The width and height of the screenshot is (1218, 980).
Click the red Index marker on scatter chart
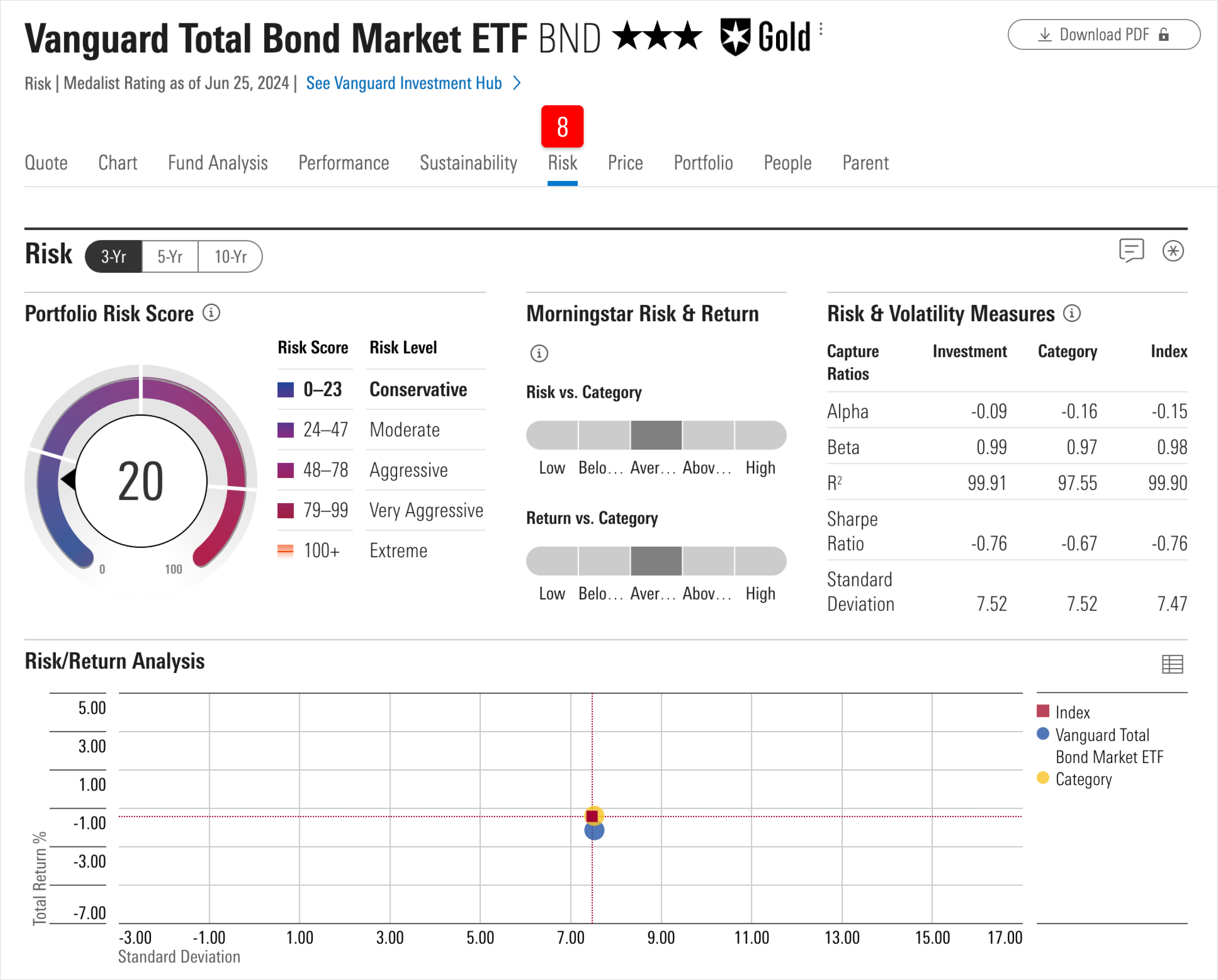point(592,816)
